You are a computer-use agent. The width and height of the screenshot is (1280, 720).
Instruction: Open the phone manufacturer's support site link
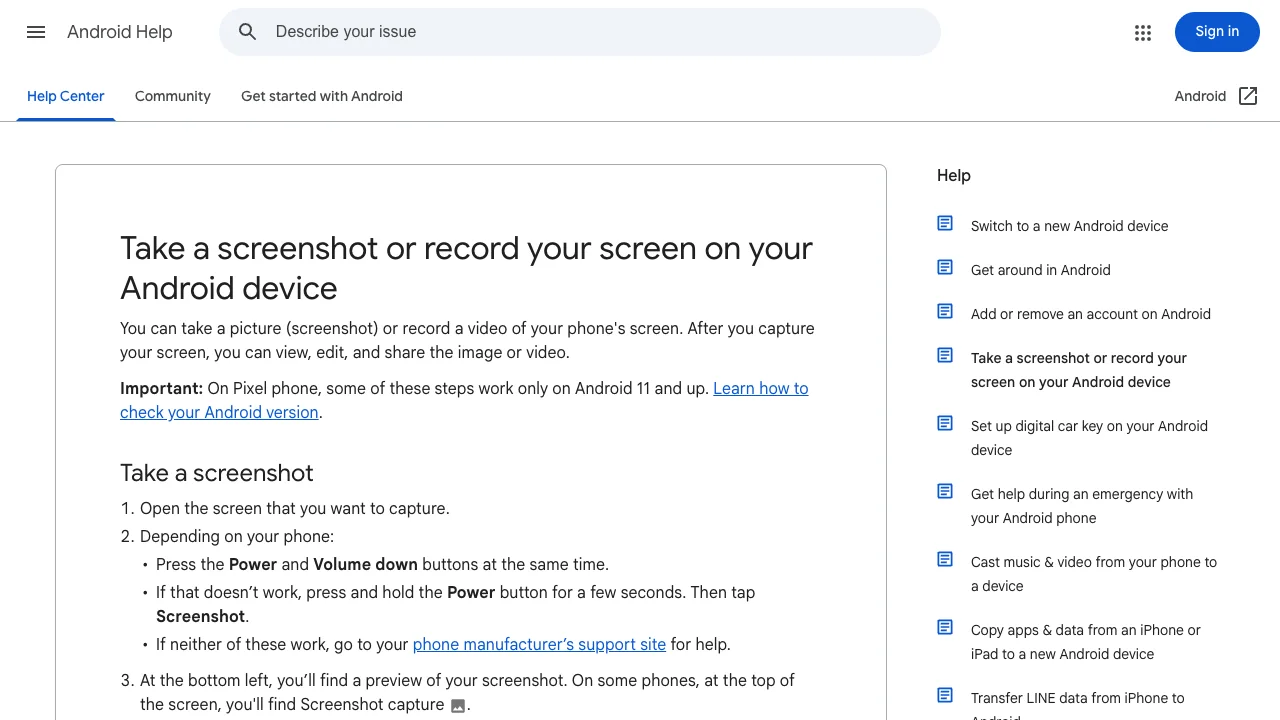(x=539, y=644)
